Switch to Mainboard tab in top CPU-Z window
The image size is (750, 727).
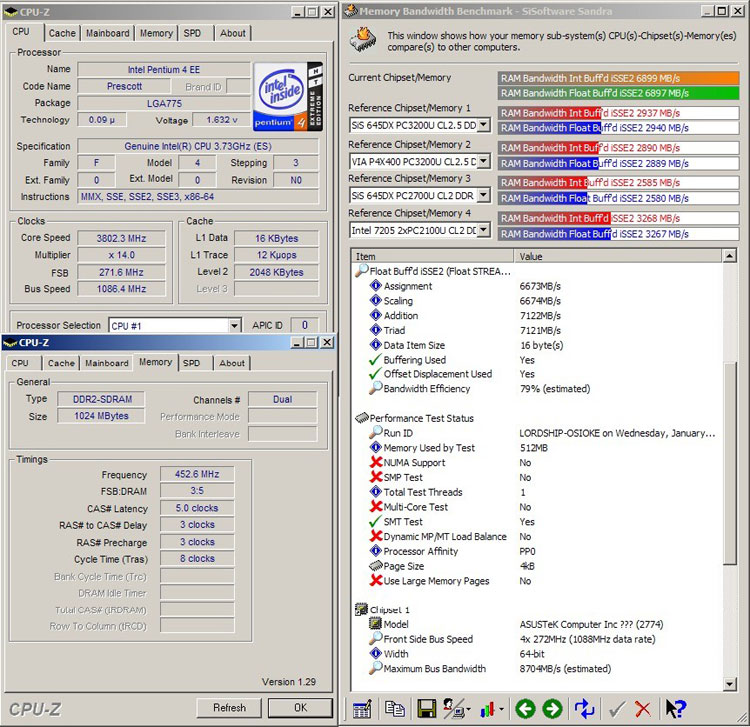click(x=108, y=33)
